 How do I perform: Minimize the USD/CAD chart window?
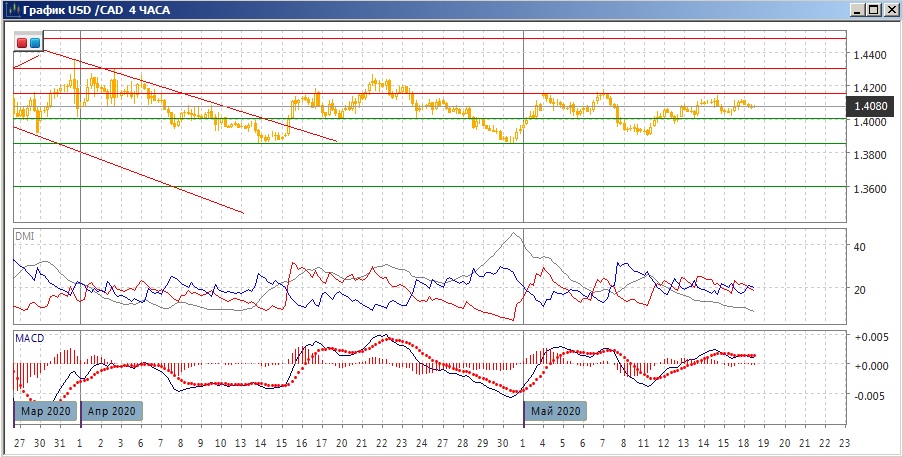(858, 10)
